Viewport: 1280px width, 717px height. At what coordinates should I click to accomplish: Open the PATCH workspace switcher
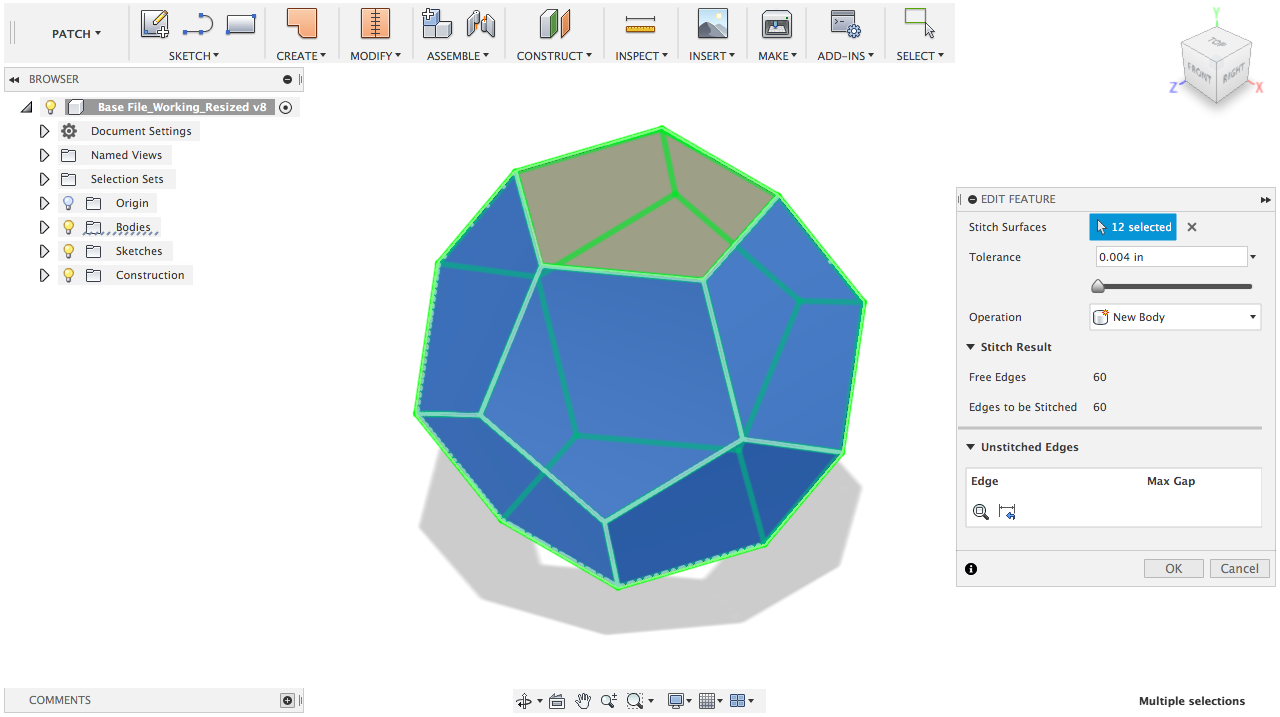(77, 33)
